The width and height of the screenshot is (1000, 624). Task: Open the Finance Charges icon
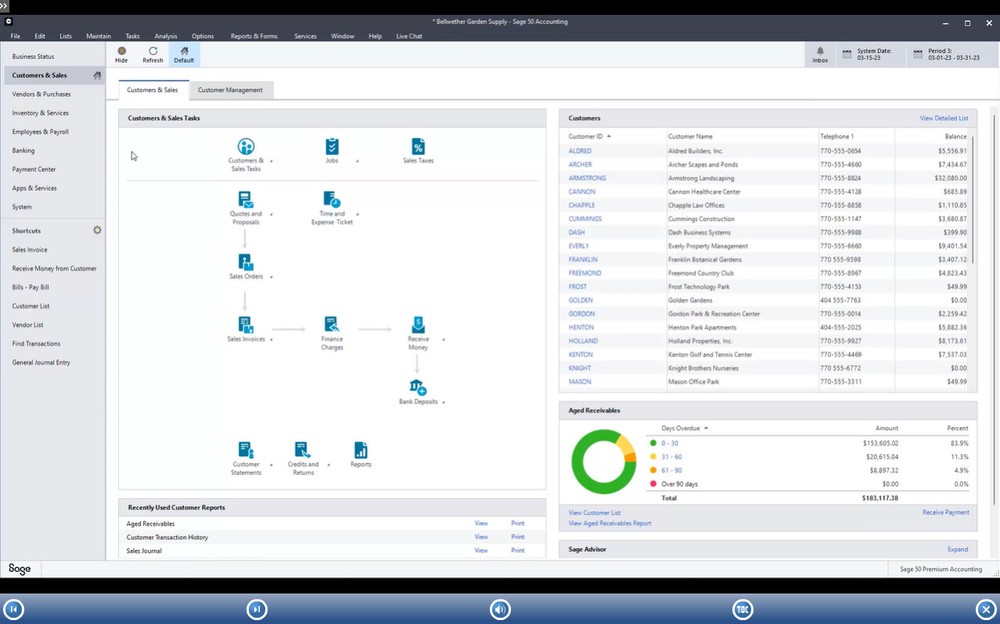coord(332,325)
